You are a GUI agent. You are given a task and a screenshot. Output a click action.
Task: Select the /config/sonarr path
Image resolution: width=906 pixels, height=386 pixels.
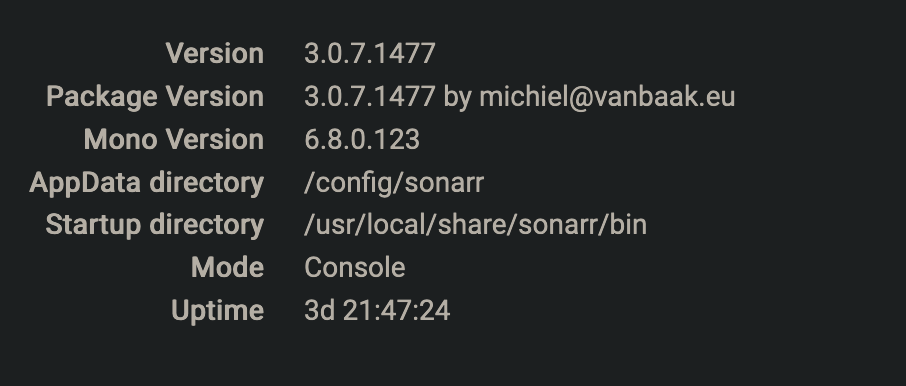click(394, 183)
